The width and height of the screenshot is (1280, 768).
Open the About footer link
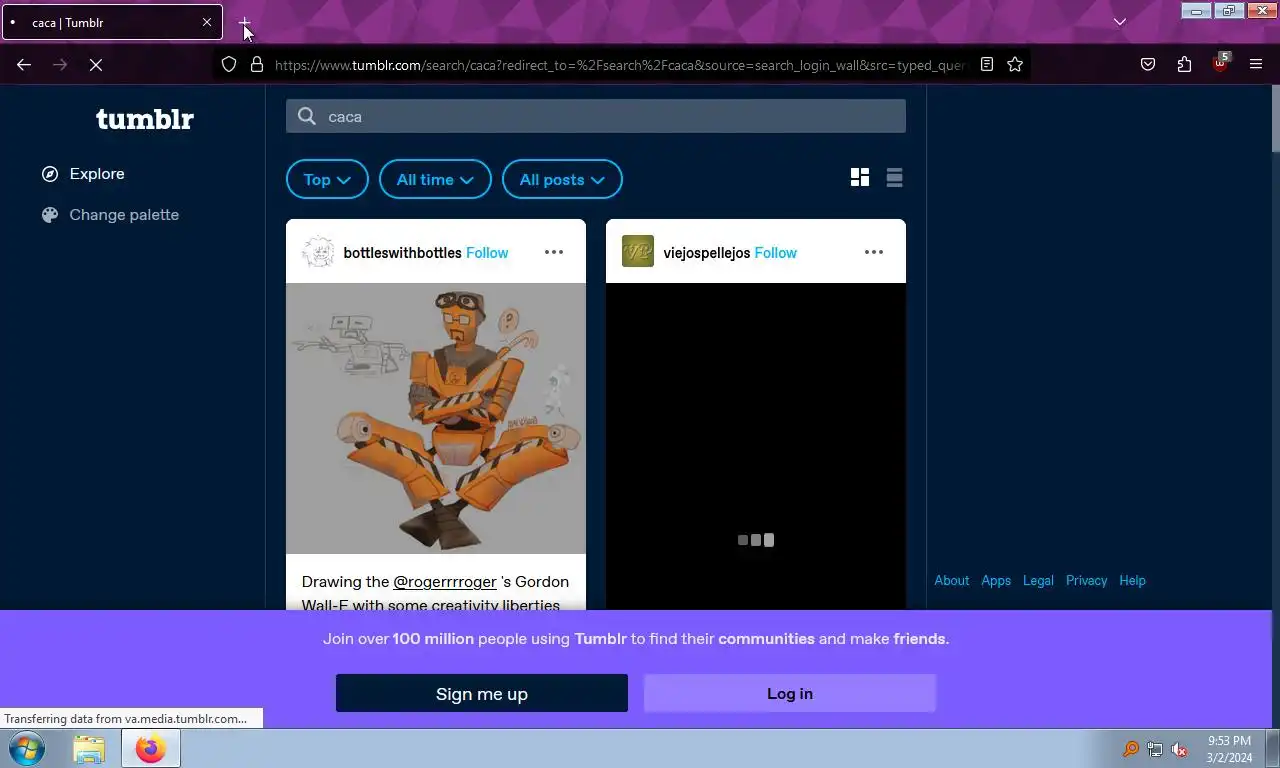[x=951, y=580]
